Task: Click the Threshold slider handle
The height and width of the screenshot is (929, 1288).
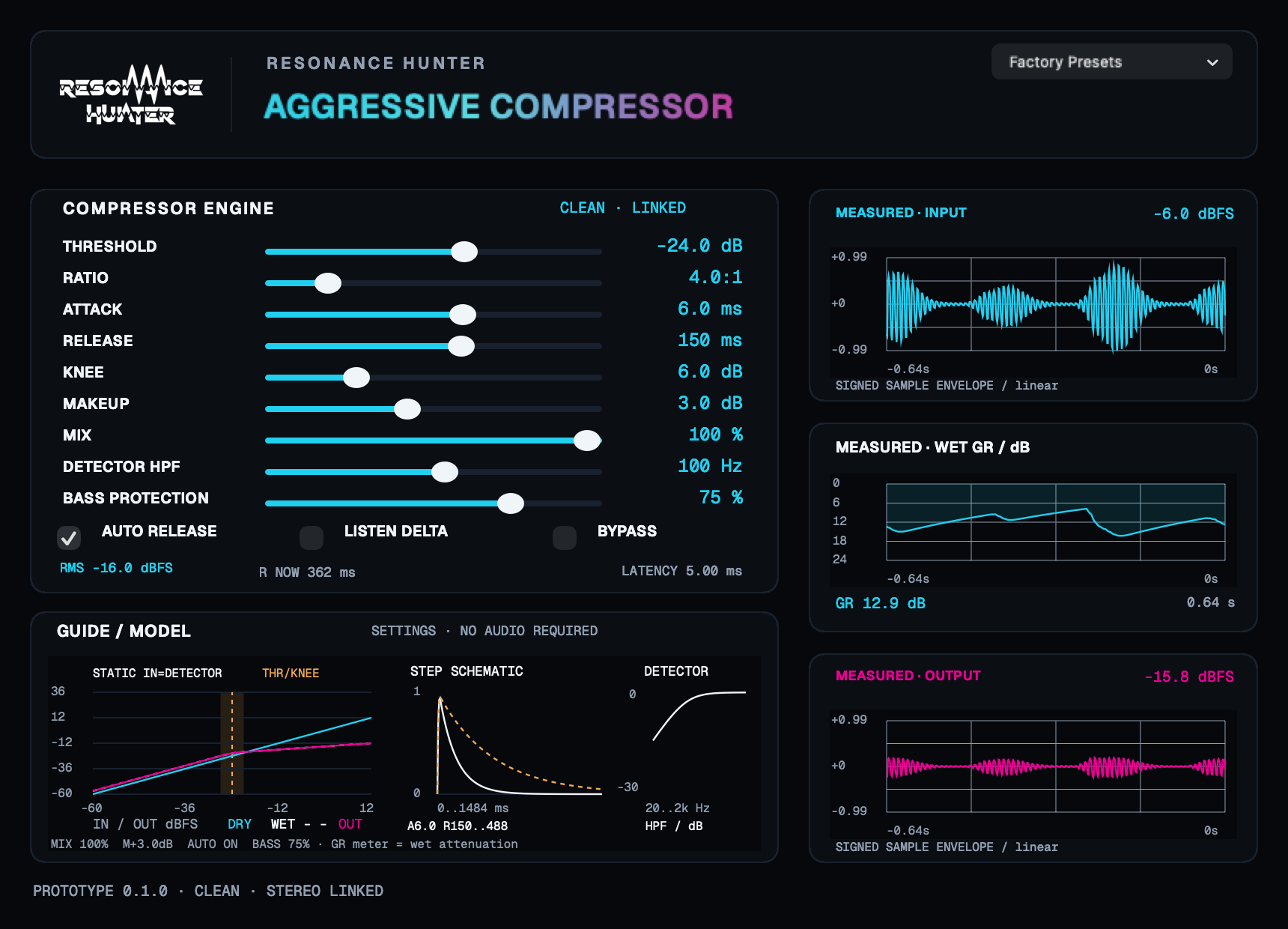Action: click(x=464, y=252)
